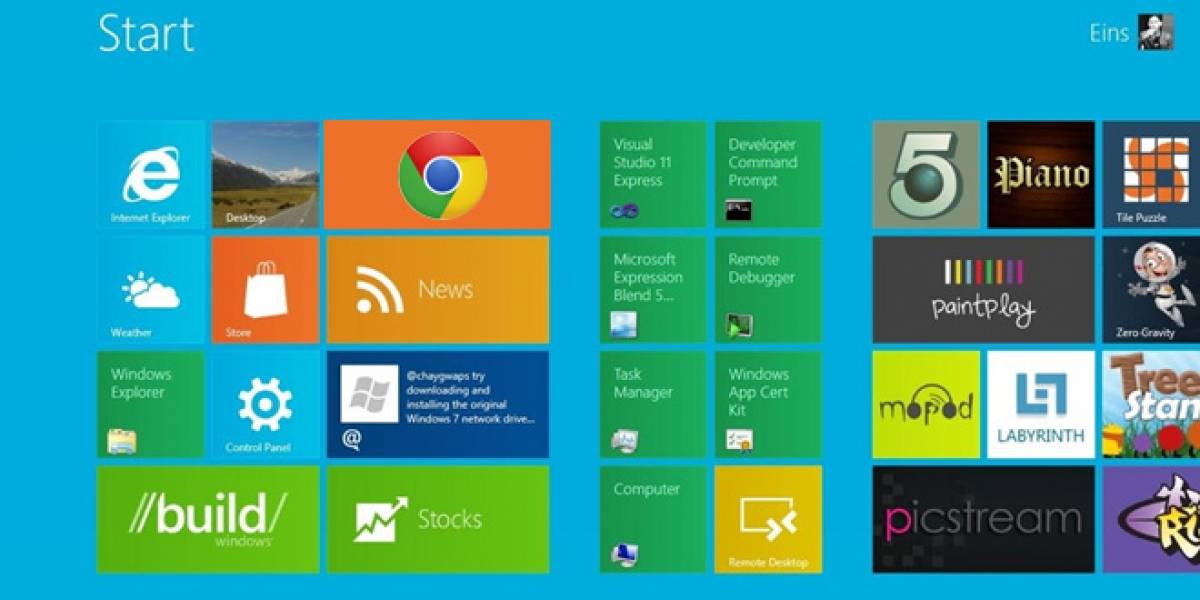
Task: Open the Control Panel tile
Action: click(x=266, y=404)
